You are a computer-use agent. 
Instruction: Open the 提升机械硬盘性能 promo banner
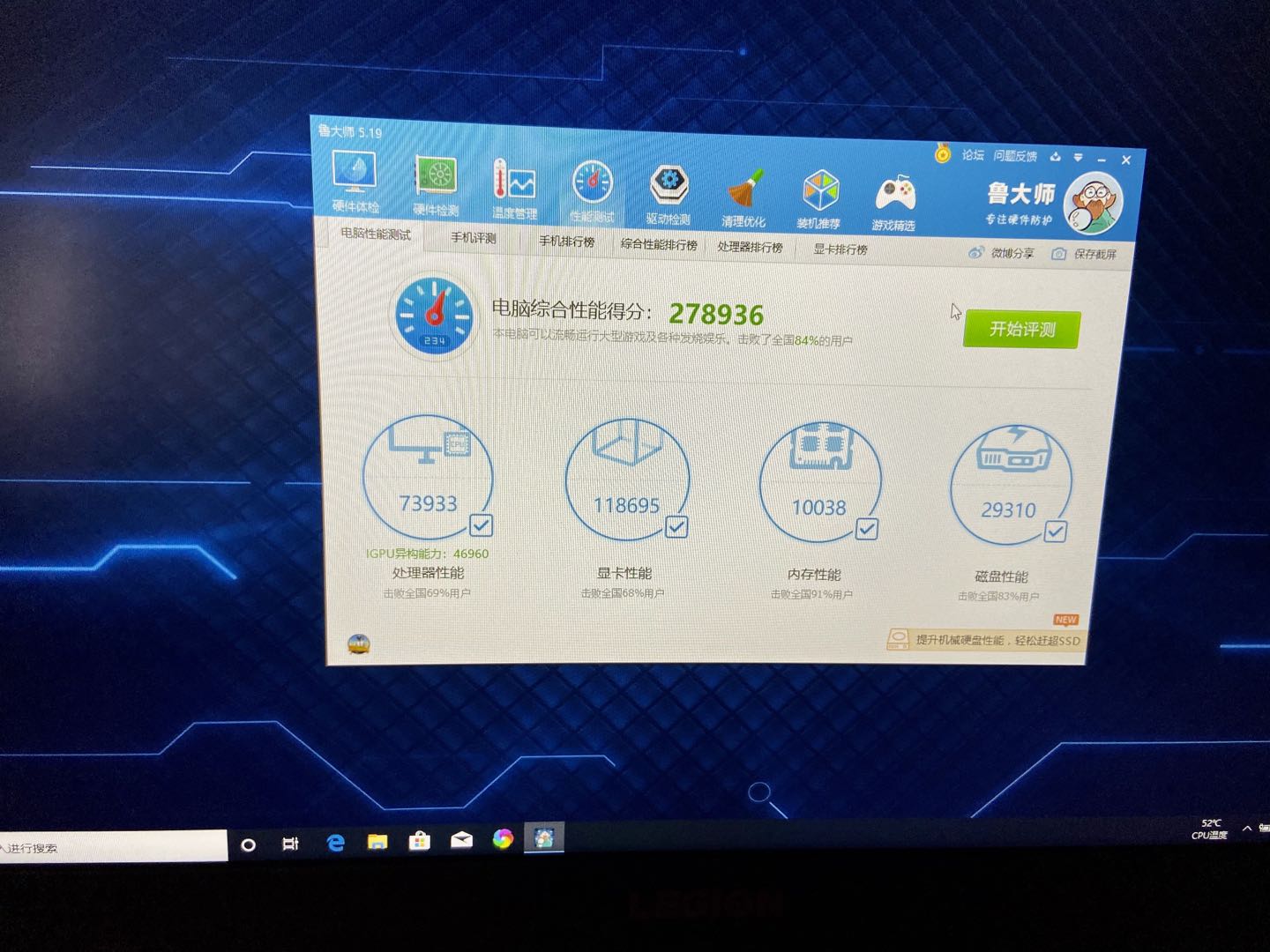click(984, 639)
